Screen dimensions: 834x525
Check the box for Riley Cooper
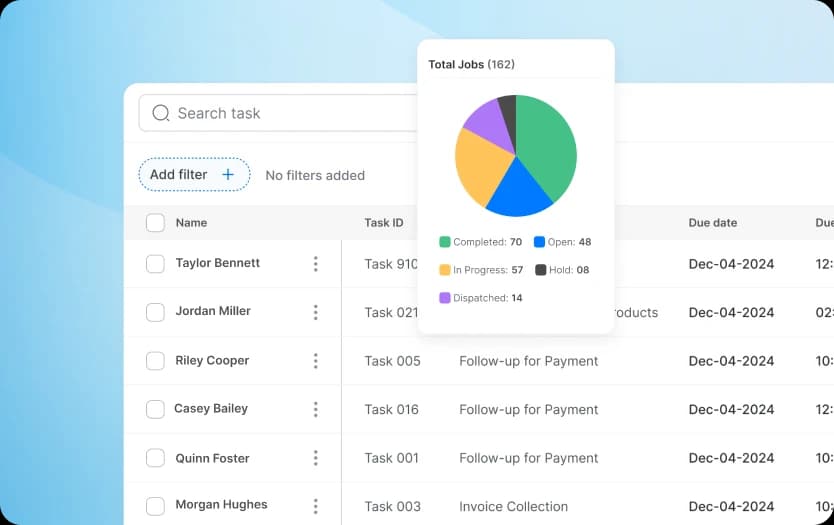click(155, 361)
